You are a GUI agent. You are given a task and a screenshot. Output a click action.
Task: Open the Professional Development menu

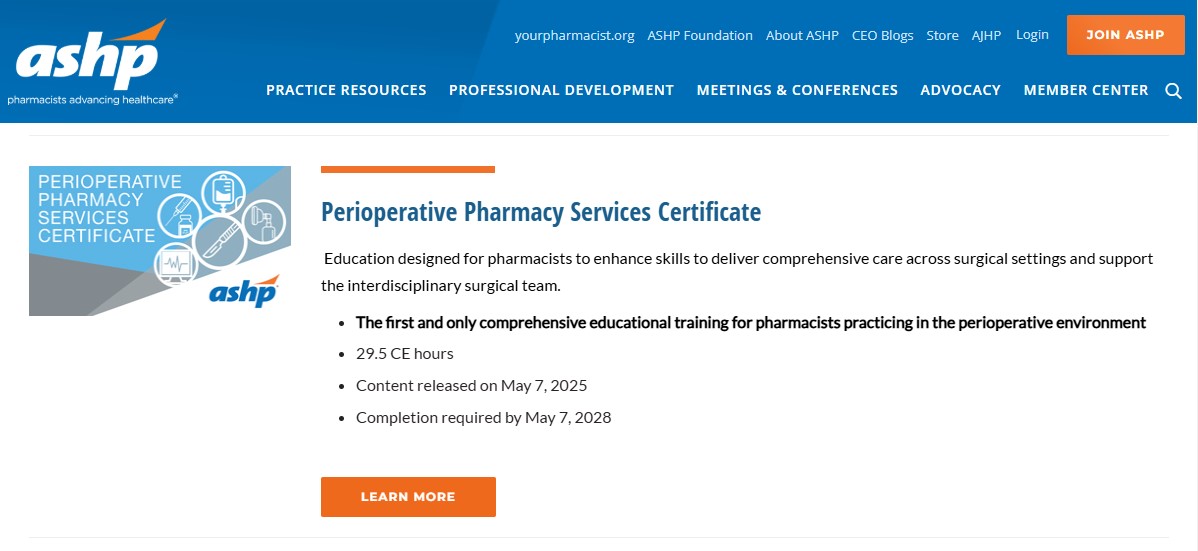click(x=561, y=90)
